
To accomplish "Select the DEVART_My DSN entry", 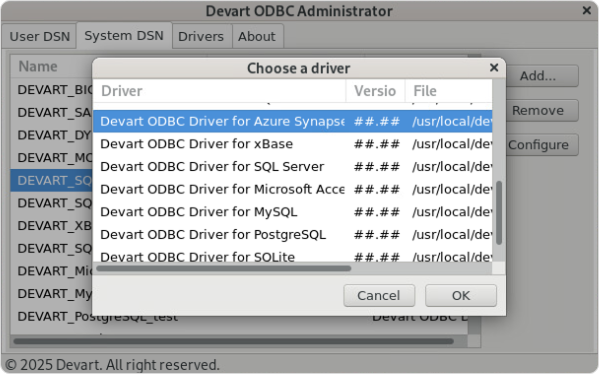I will pyautogui.click(x=52, y=293).
